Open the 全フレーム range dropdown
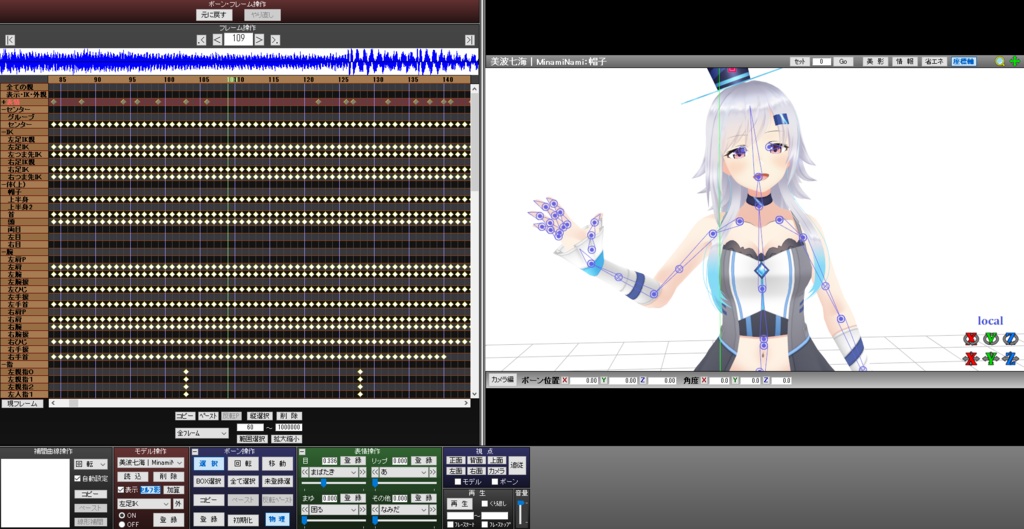Image resolution: width=1024 pixels, height=529 pixels. click(x=202, y=433)
